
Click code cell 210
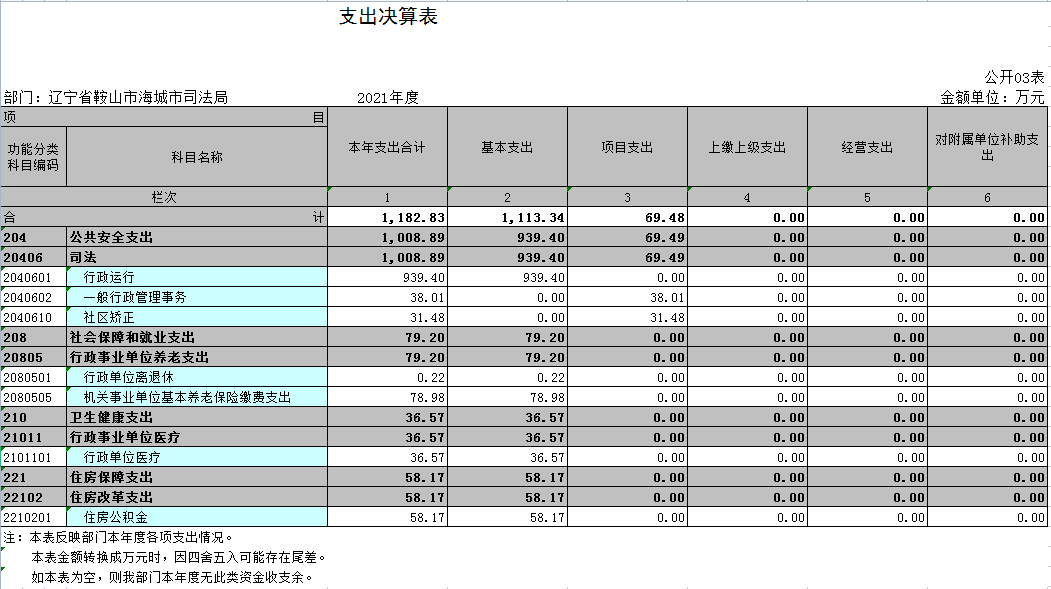(x=34, y=417)
